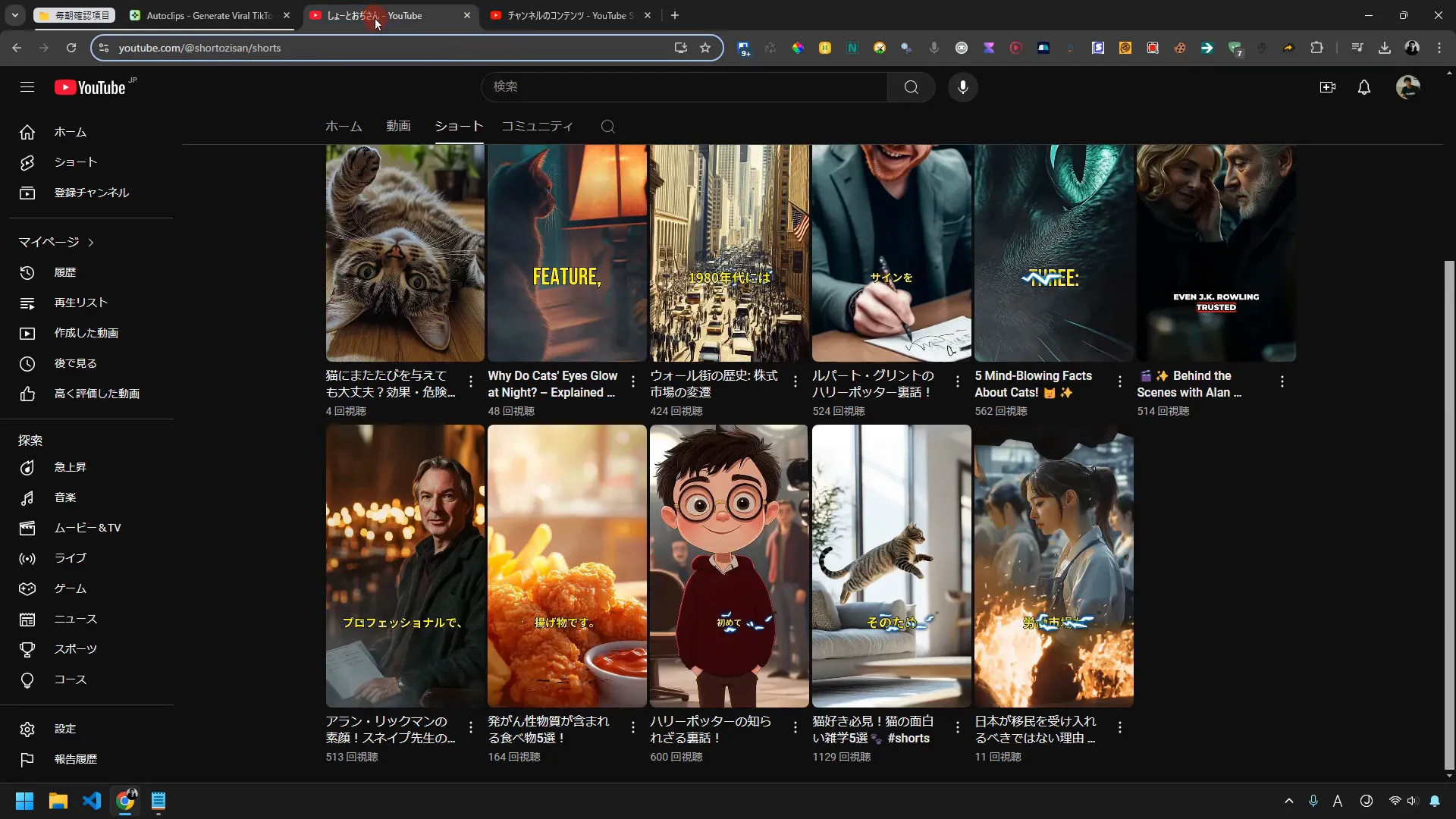The image size is (1456, 819).
Task: Open the fried chicken shorts thumbnail
Action: (567, 566)
